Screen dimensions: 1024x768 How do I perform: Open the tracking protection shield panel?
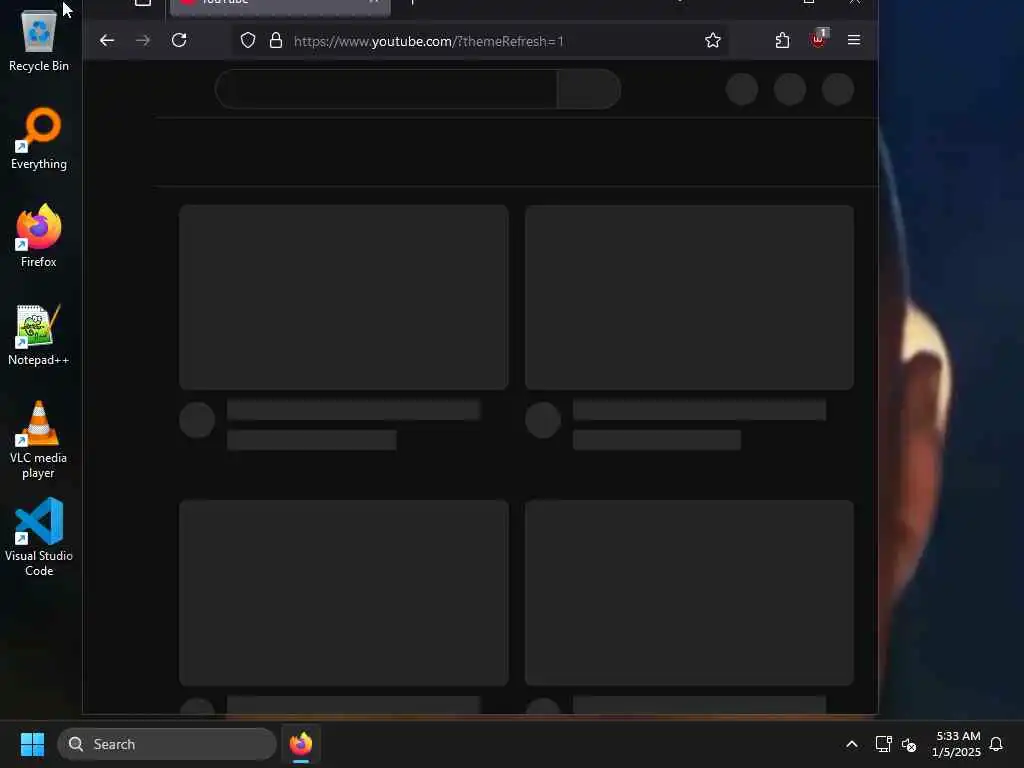(x=248, y=40)
